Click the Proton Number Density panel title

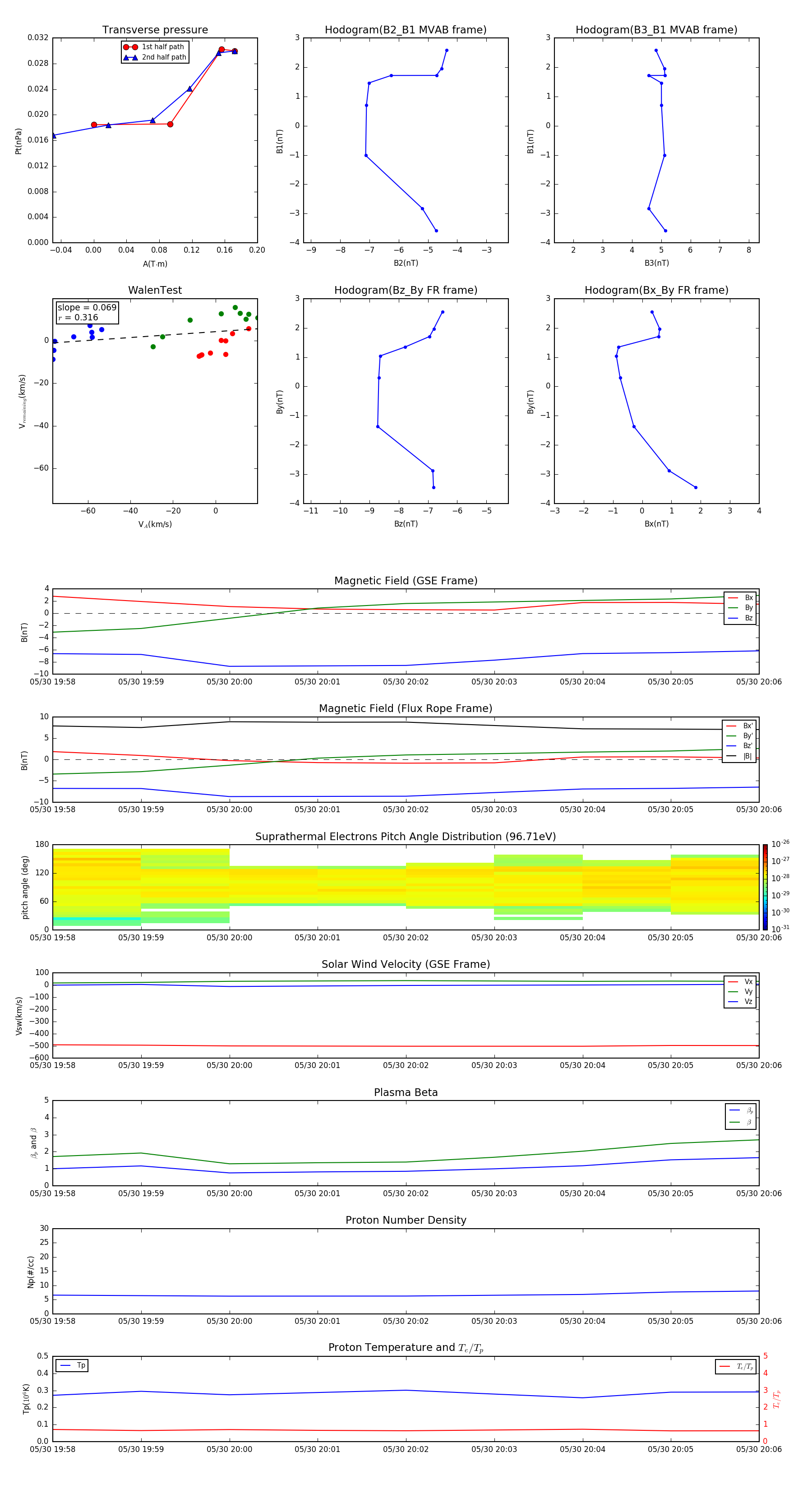pyautogui.click(x=405, y=1220)
